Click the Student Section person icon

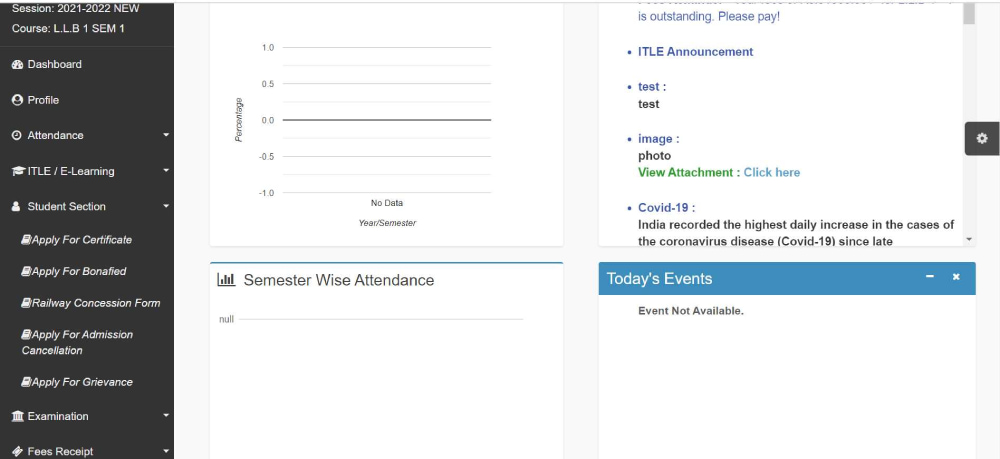pos(17,207)
